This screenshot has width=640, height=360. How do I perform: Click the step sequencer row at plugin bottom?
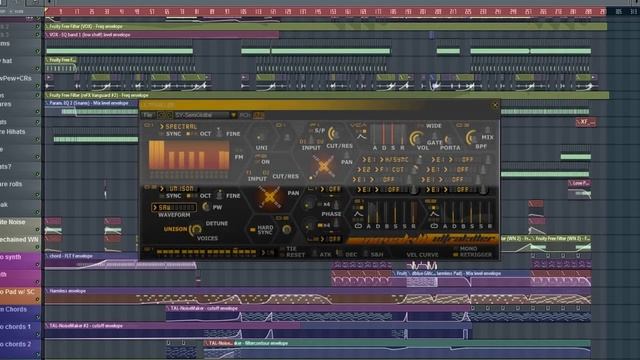(x=206, y=252)
